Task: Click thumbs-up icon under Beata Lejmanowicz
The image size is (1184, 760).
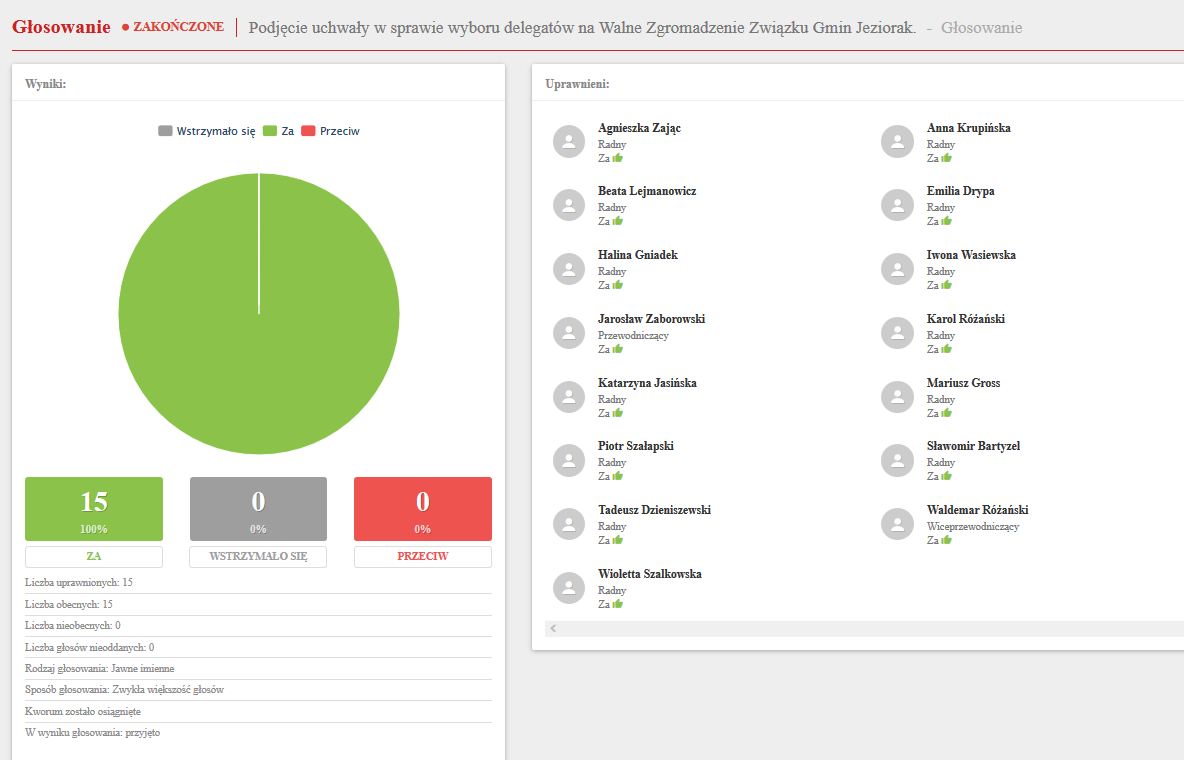Action: 618,221
